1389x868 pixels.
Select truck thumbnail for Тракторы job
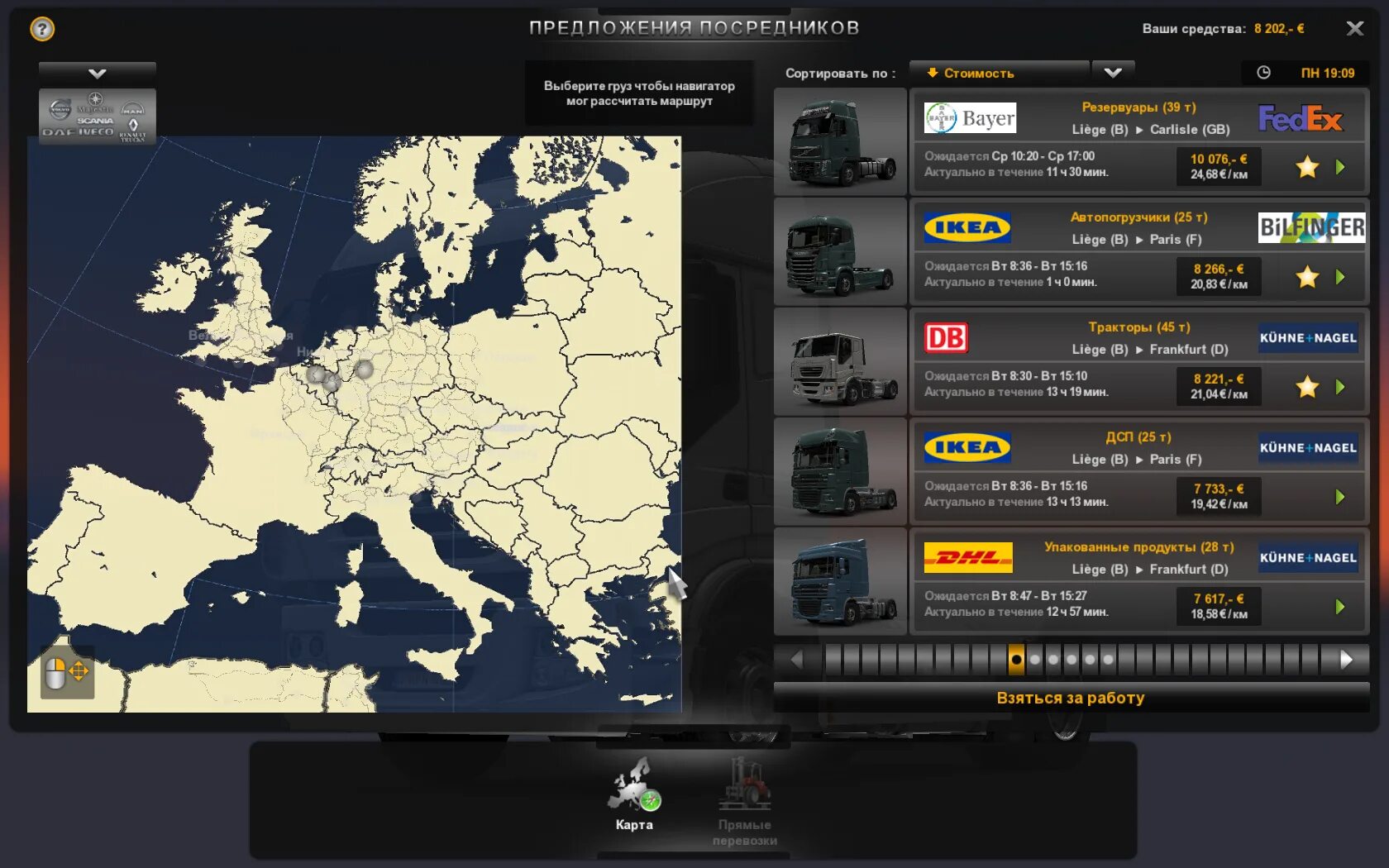pos(841,362)
